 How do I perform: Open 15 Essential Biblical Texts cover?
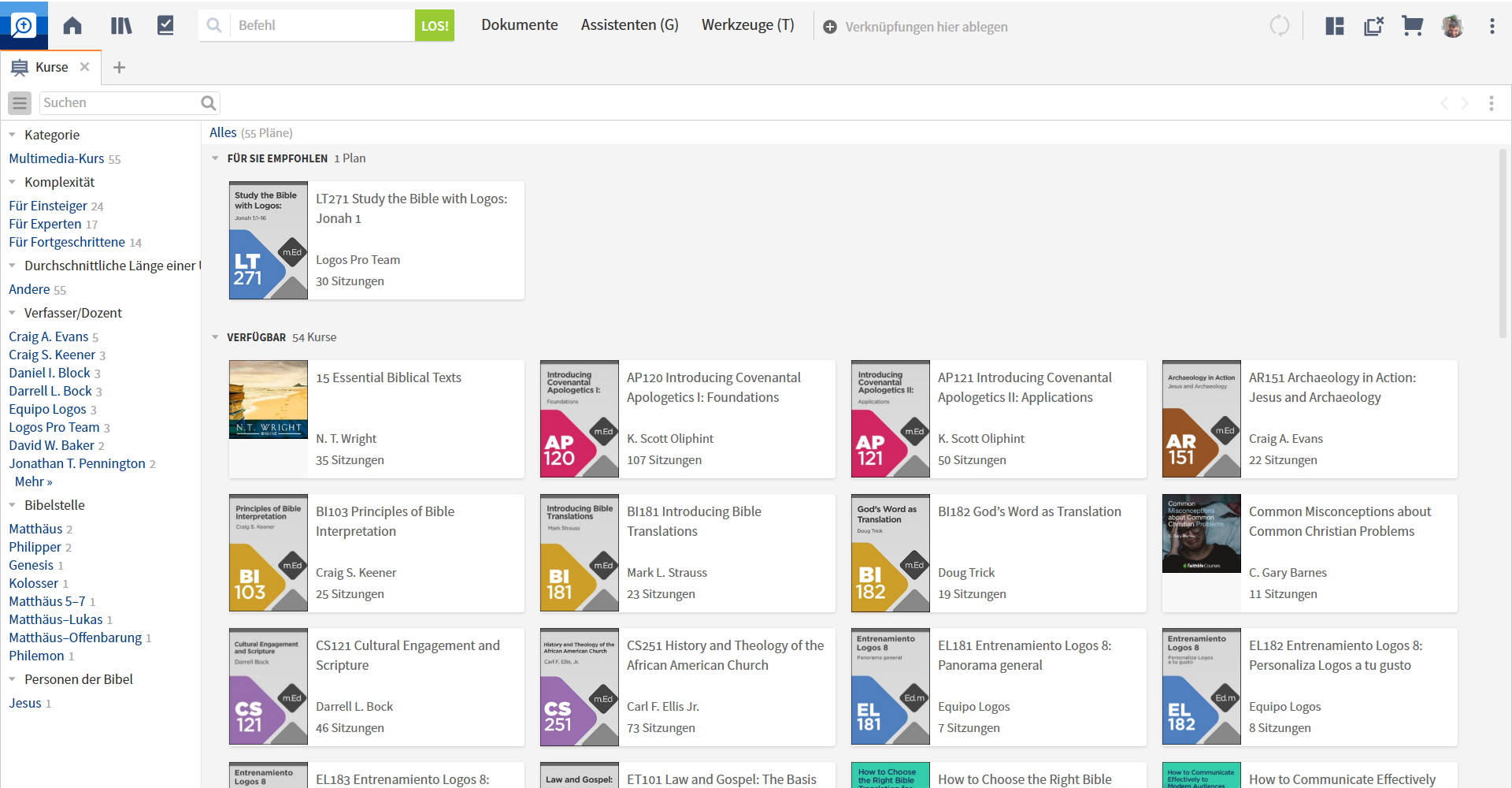[269, 400]
